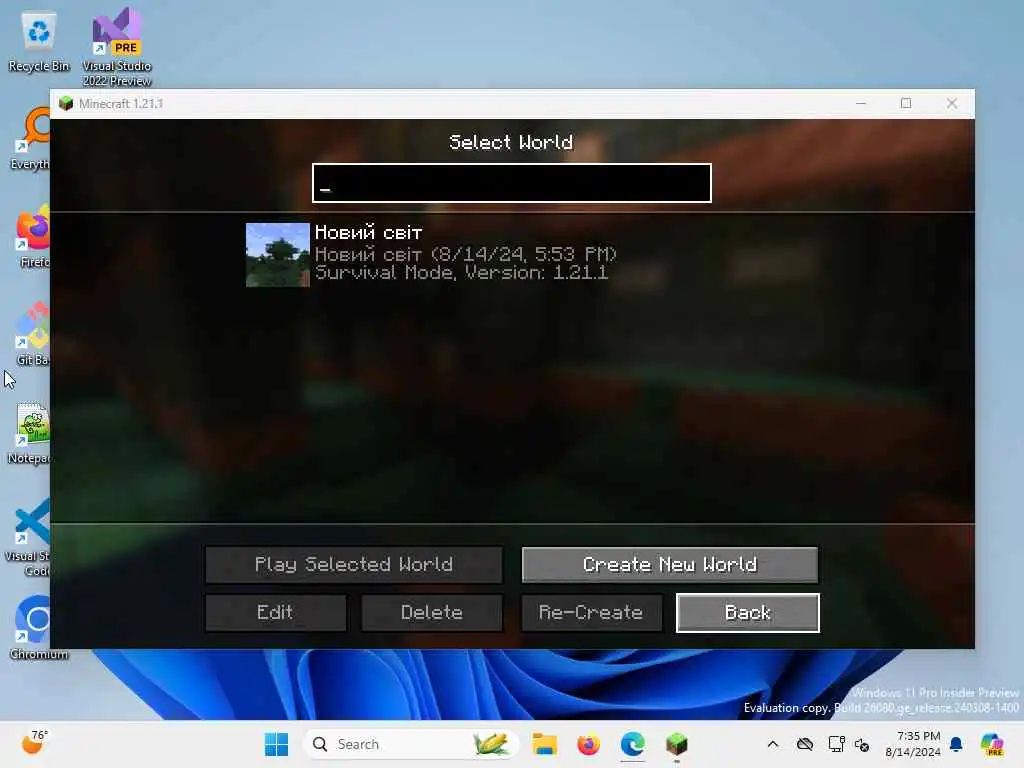The image size is (1024, 768).
Task: Open the Windows Start menu
Action: tap(276, 744)
